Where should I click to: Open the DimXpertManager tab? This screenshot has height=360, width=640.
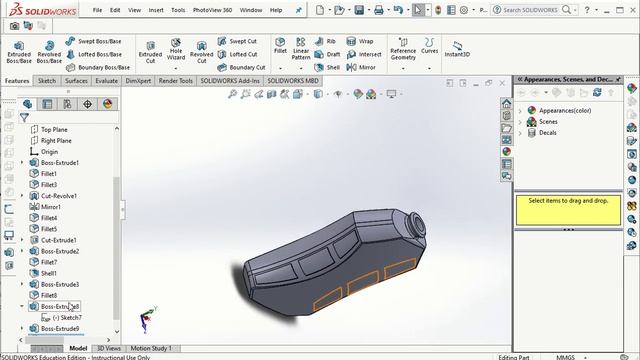click(87, 104)
